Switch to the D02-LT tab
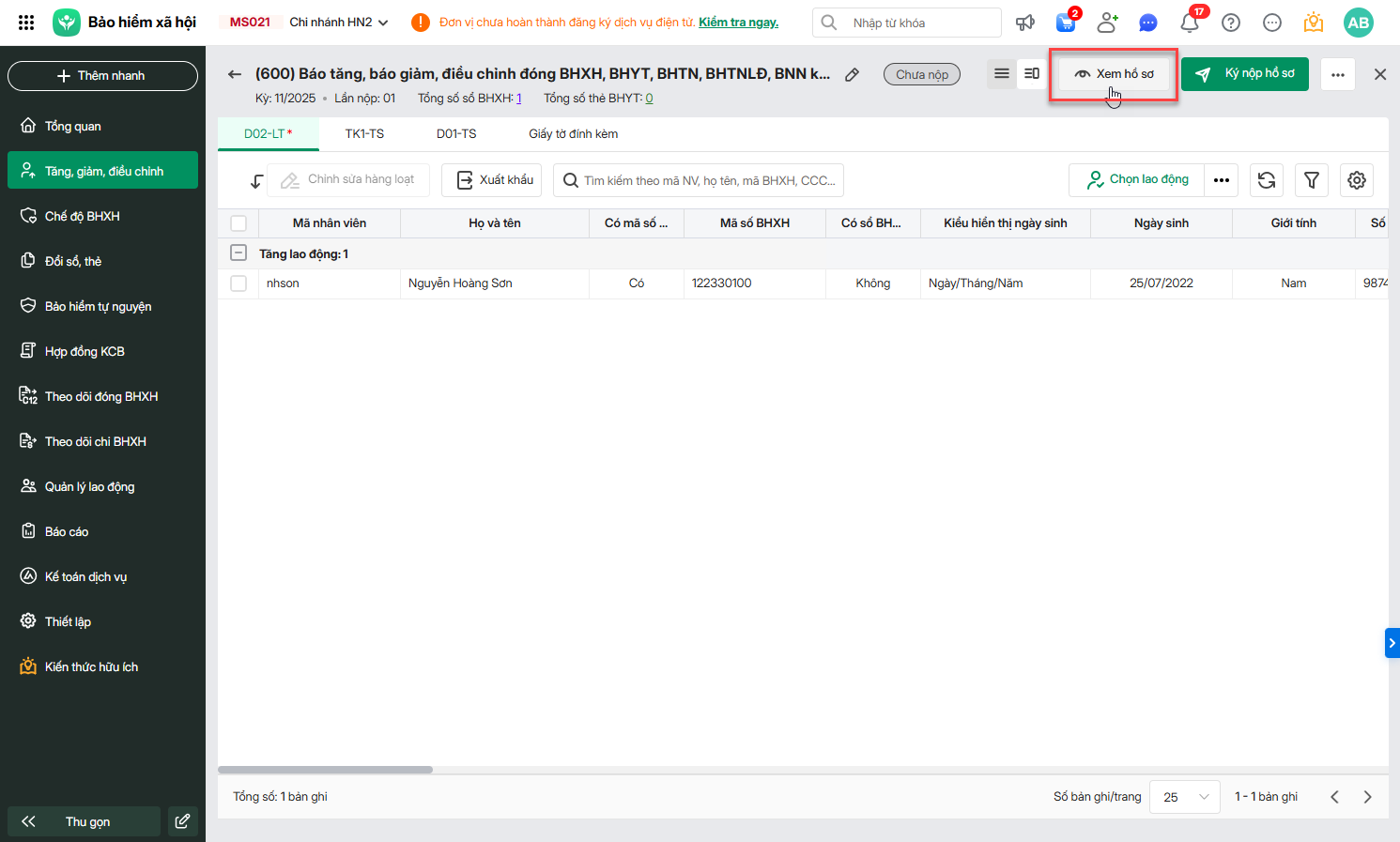The height and width of the screenshot is (842, 1400). (268, 134)
